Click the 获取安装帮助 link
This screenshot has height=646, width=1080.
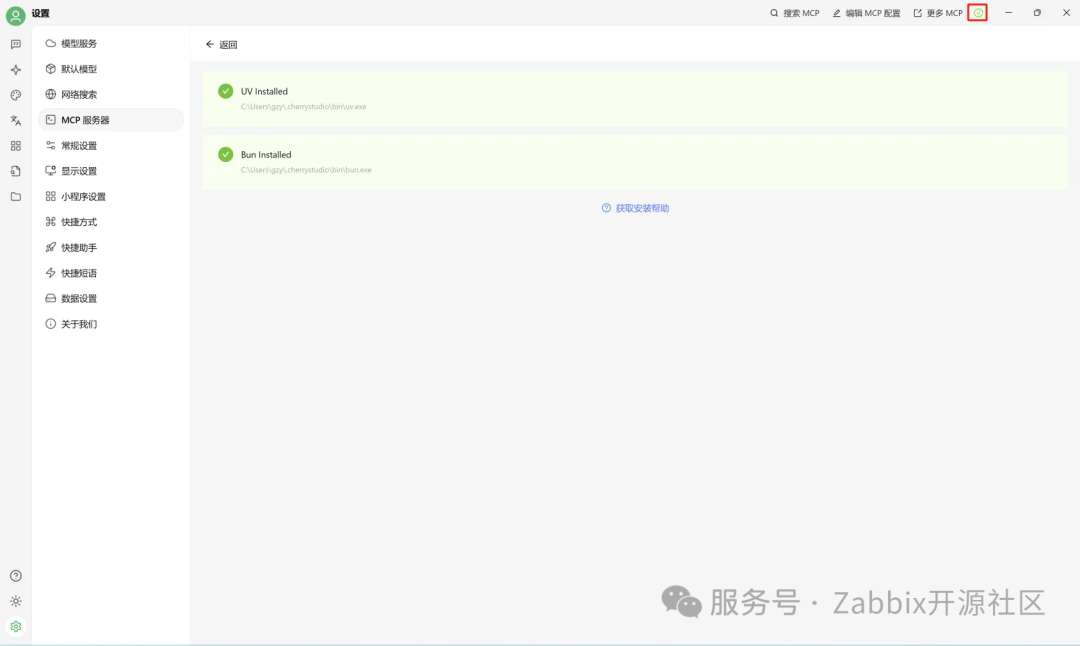[634, 207]
